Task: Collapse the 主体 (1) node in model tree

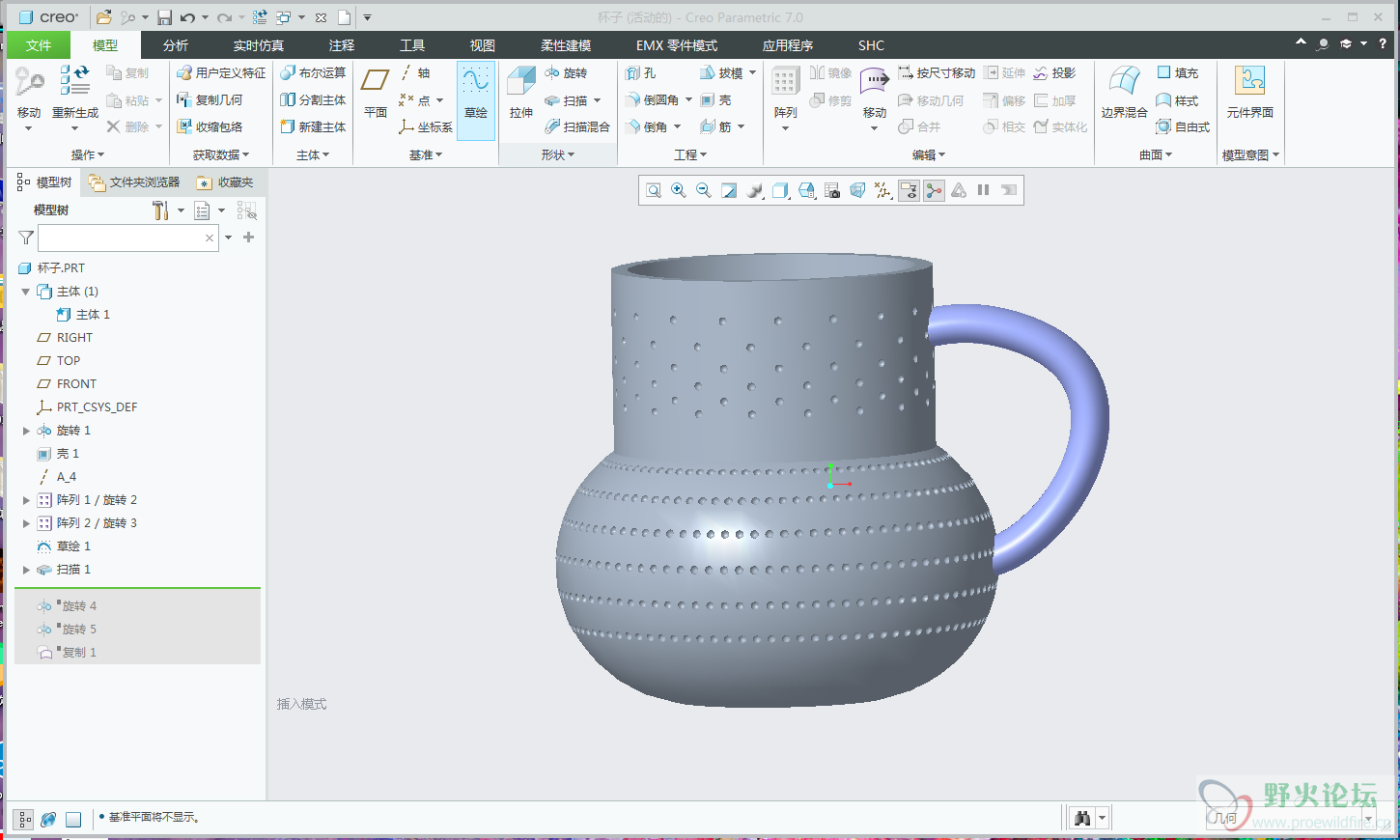Action: coord(26,292)
